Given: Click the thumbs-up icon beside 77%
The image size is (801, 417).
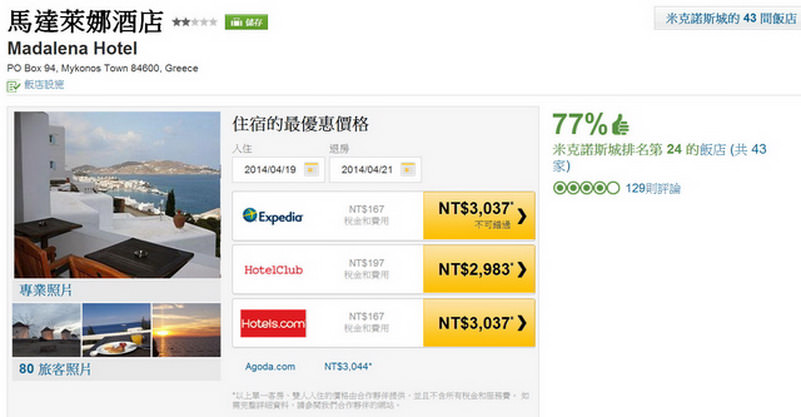Looking at the screenshot, I should point(620,125).
